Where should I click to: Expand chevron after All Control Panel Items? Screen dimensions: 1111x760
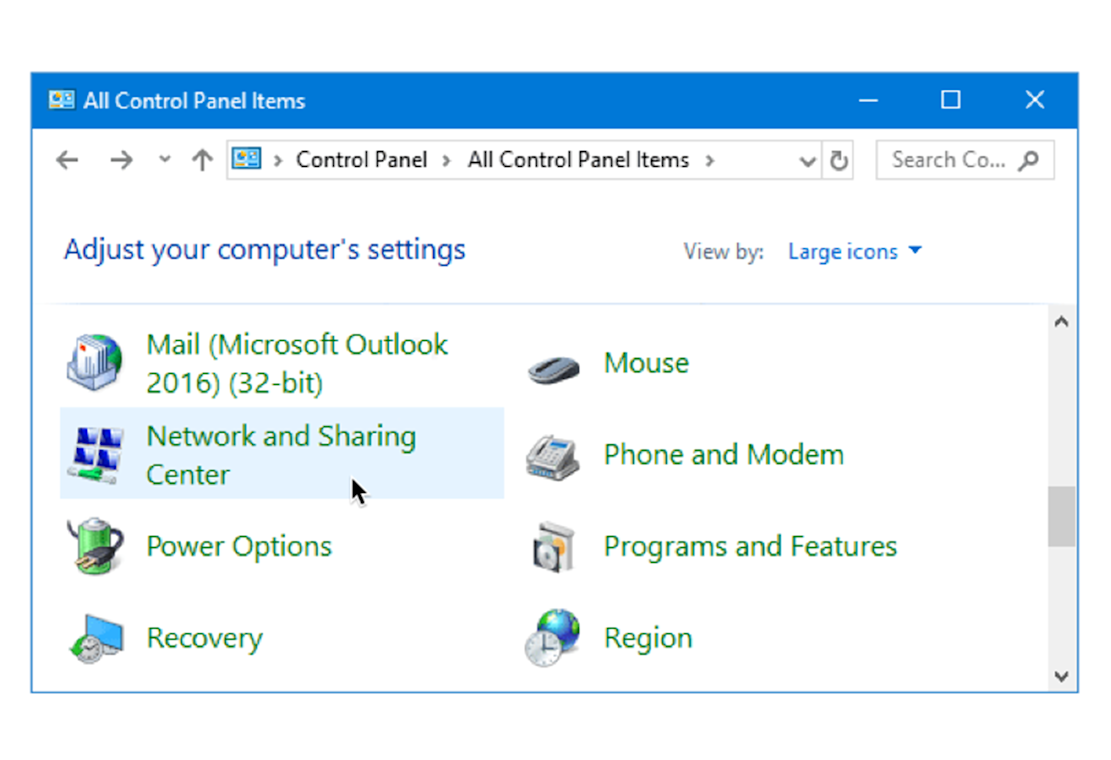pos(709,161)
